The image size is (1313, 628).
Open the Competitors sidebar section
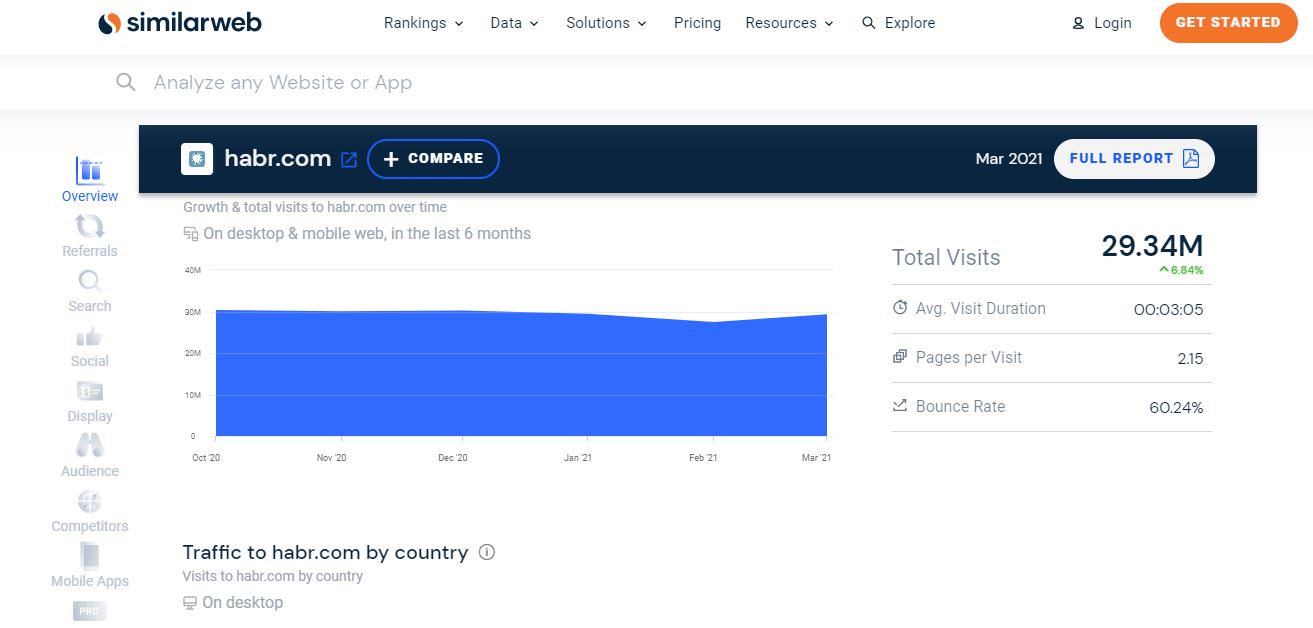[x=90, y=511]
